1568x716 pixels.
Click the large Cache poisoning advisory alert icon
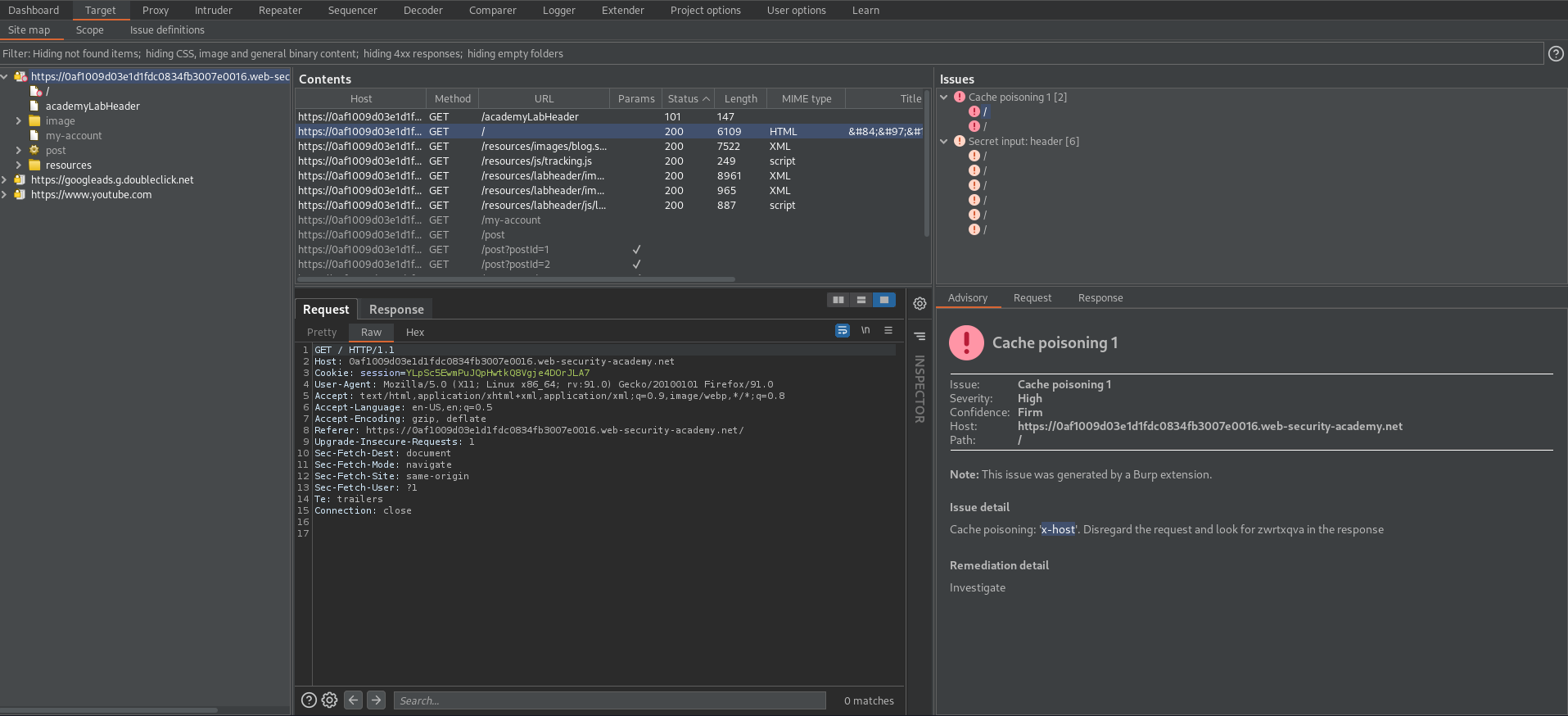pyautogui.click(x=966, y=343)
